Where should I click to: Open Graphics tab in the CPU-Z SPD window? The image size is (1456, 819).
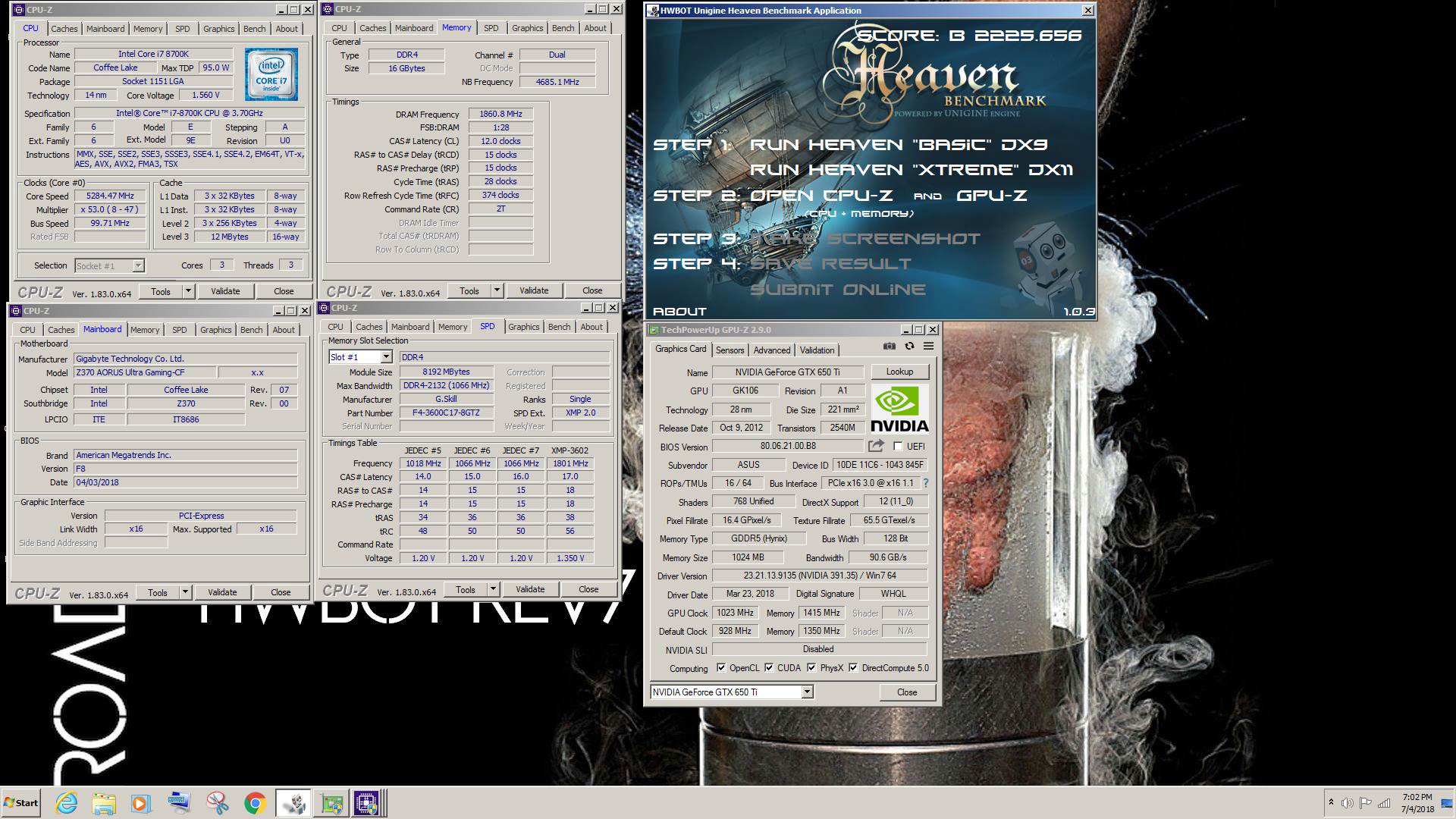tap(523, 327)
